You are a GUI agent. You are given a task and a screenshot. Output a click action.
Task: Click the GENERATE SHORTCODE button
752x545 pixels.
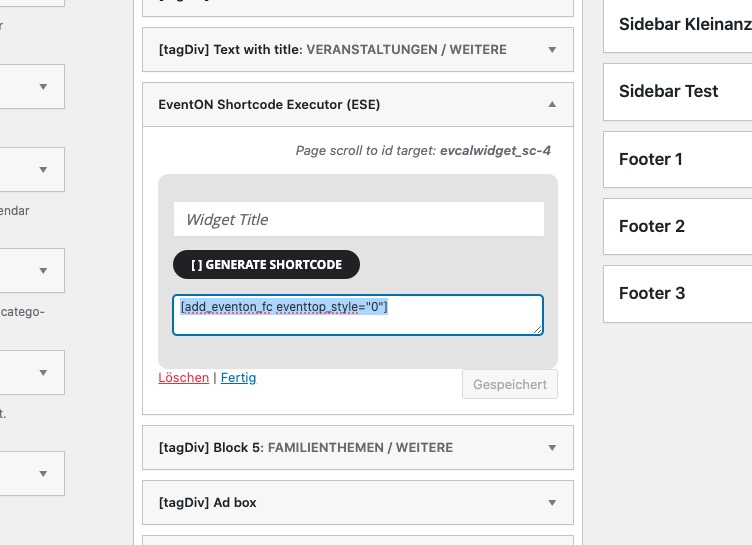266,264
